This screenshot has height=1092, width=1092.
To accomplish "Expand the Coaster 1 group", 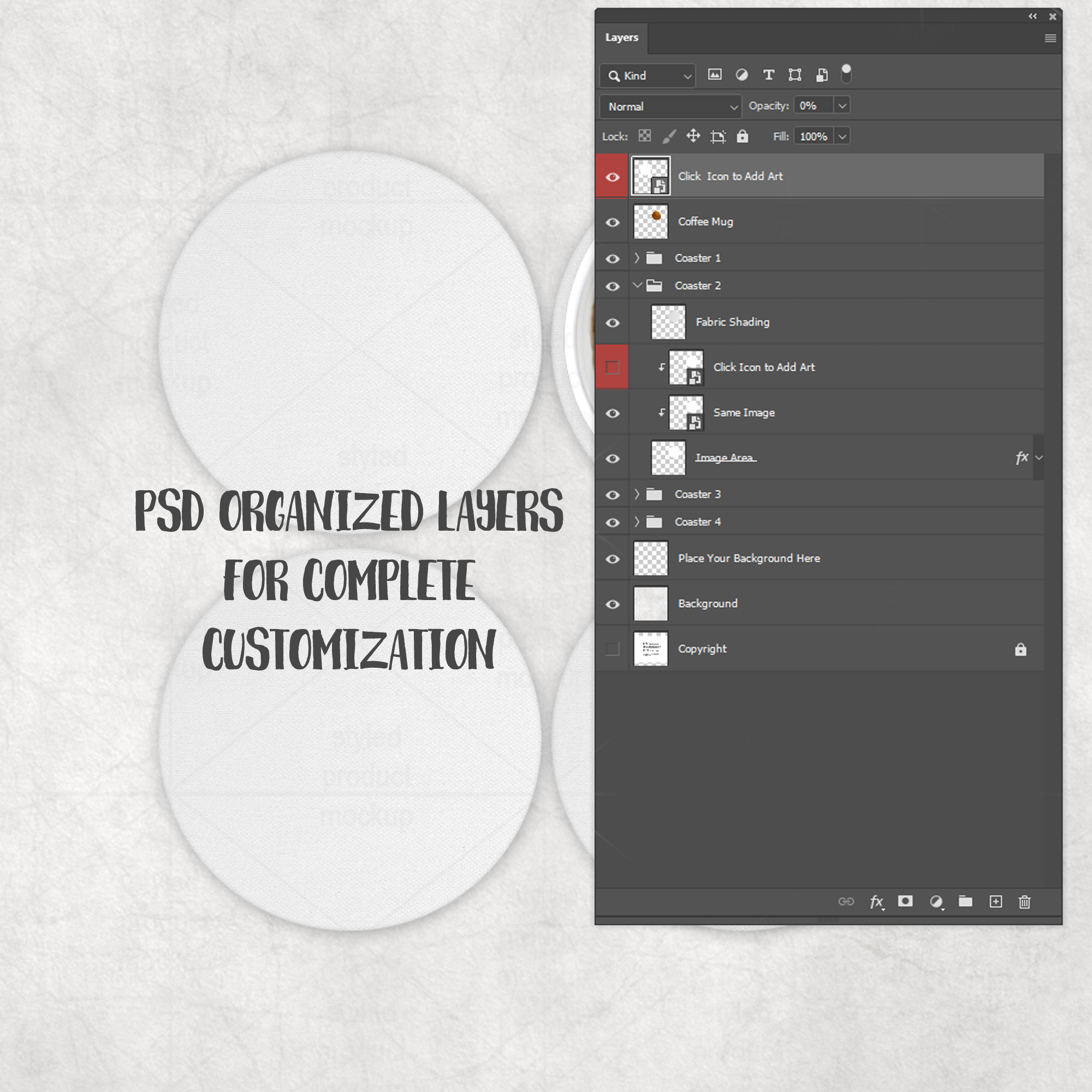I will pyautogui.click(x=637, y=258).
